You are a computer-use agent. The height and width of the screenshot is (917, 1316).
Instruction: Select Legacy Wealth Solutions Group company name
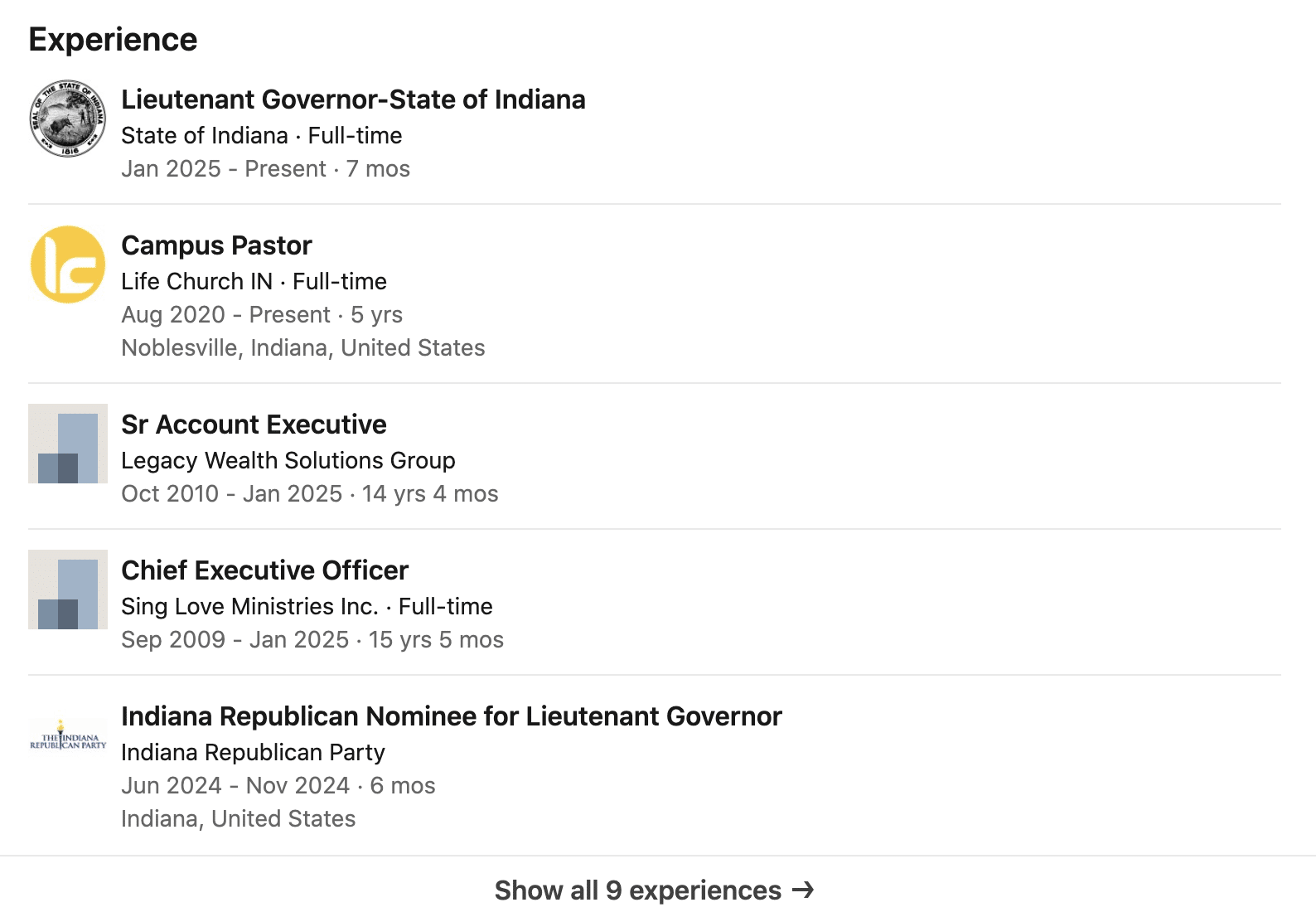pyautogui.click(x=288, y=461)
